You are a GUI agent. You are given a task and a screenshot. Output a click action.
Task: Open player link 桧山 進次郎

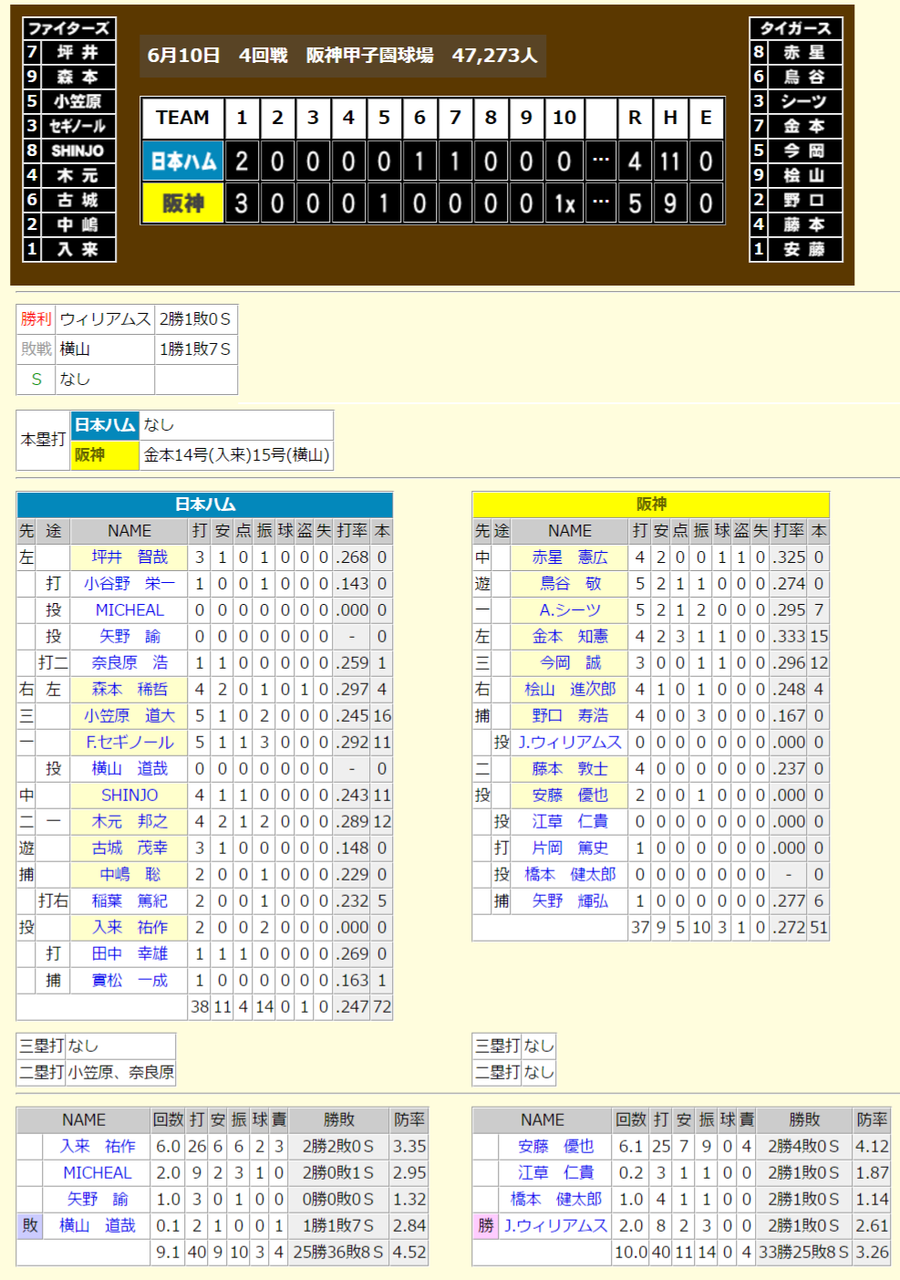point(570,689)
